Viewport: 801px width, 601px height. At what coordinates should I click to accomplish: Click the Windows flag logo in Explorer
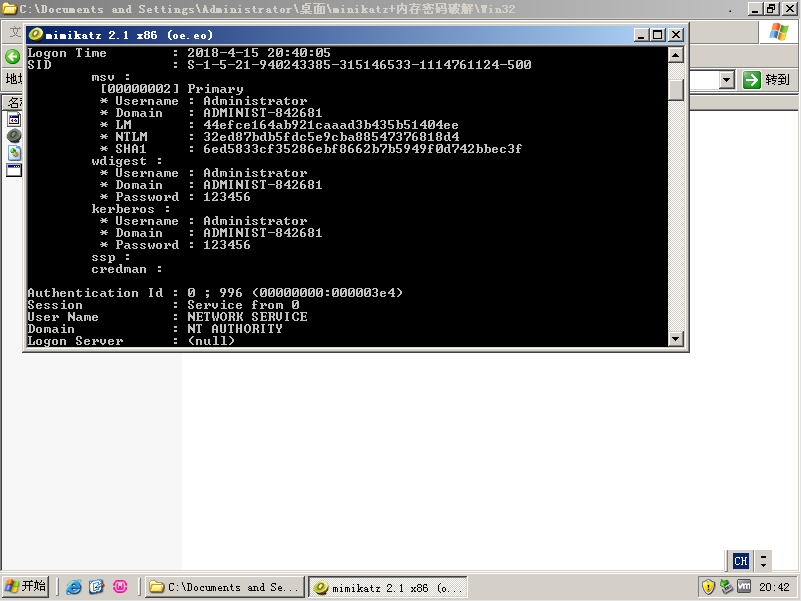pyautogui.click(x=779, y=32)
